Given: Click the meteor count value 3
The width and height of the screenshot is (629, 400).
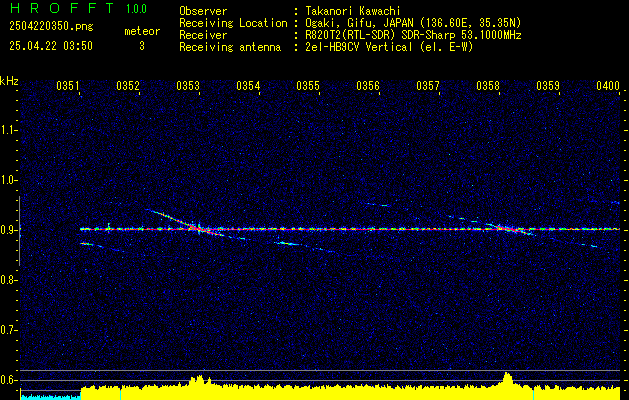Looking at the screenshot, I should tap(142, 46).
